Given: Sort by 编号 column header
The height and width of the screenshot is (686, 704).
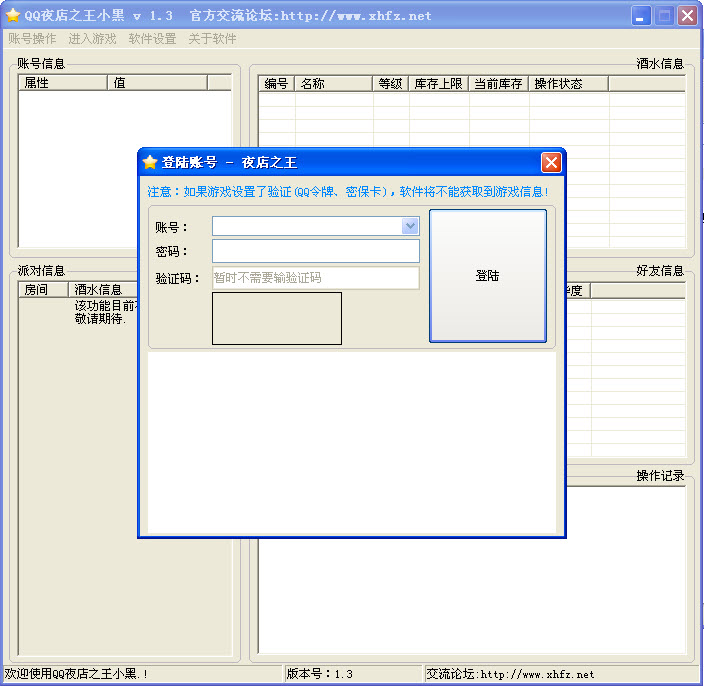Looking at the screenshot, I should click(x=276, y=84).
